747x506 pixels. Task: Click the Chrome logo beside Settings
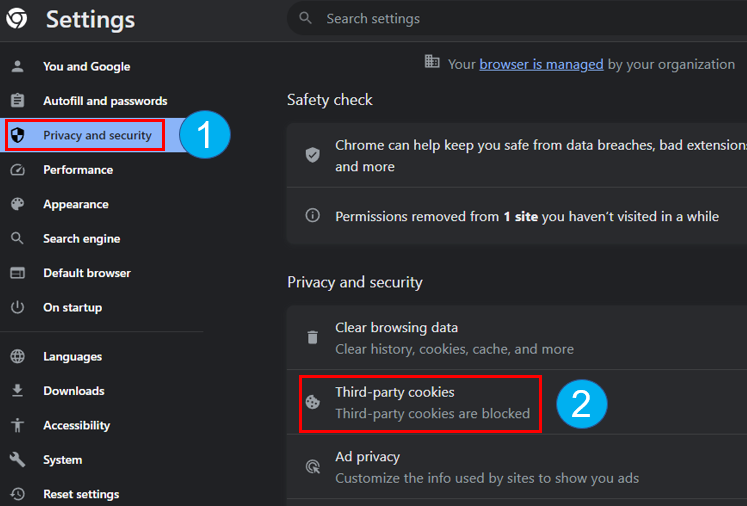(x=17, y=19)
